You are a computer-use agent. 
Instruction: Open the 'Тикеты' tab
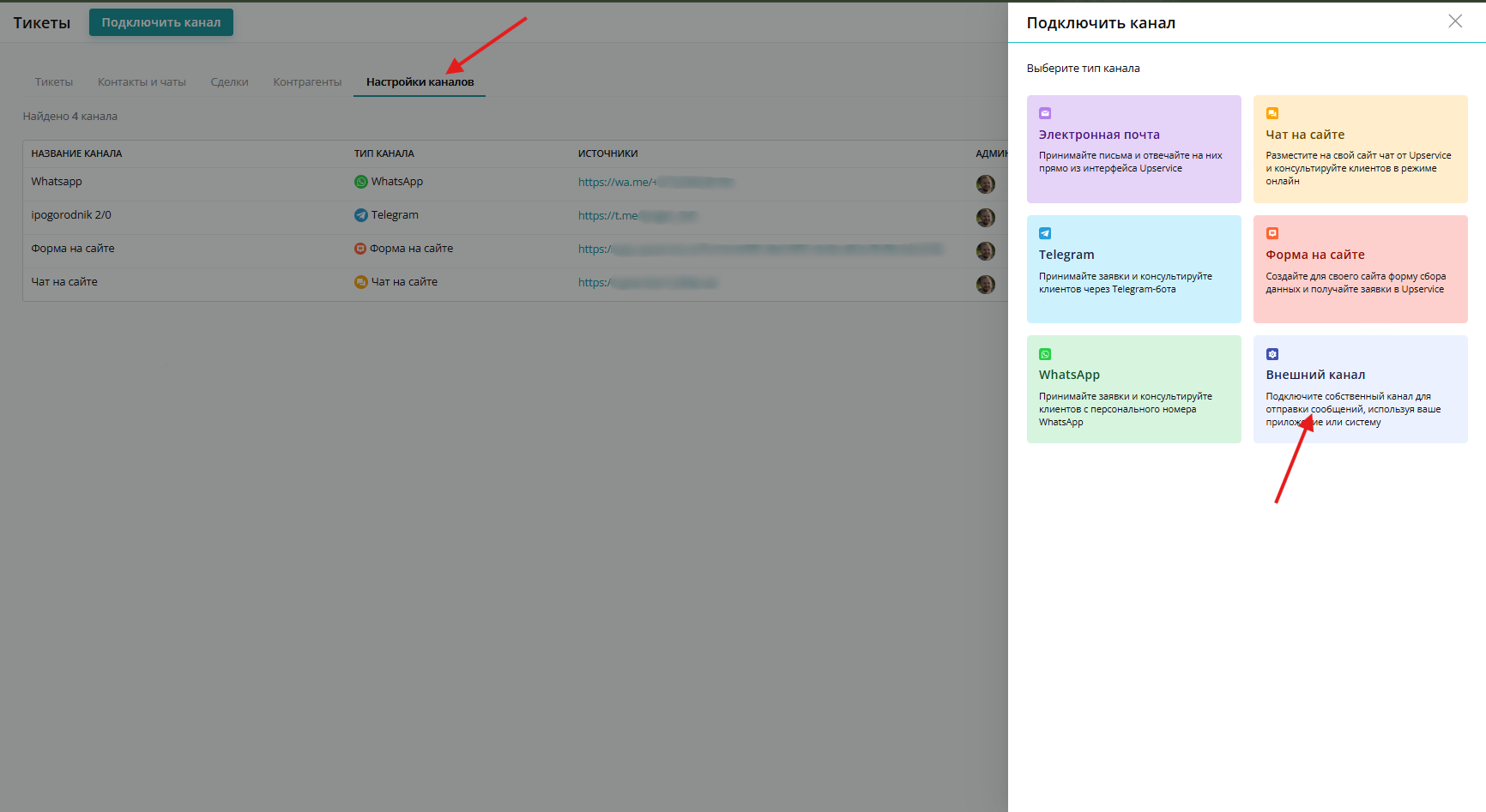coord(54,82)
